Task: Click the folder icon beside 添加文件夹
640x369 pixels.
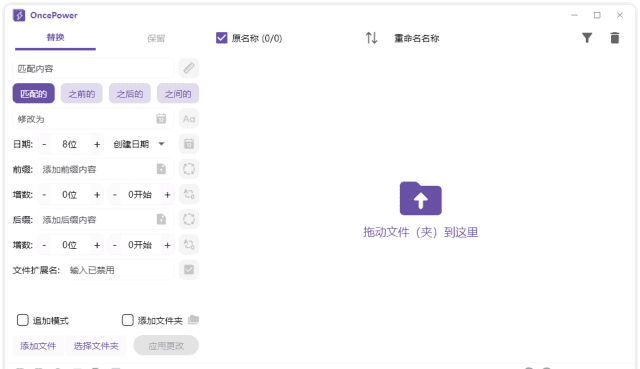Action: [x=193, y=320]
